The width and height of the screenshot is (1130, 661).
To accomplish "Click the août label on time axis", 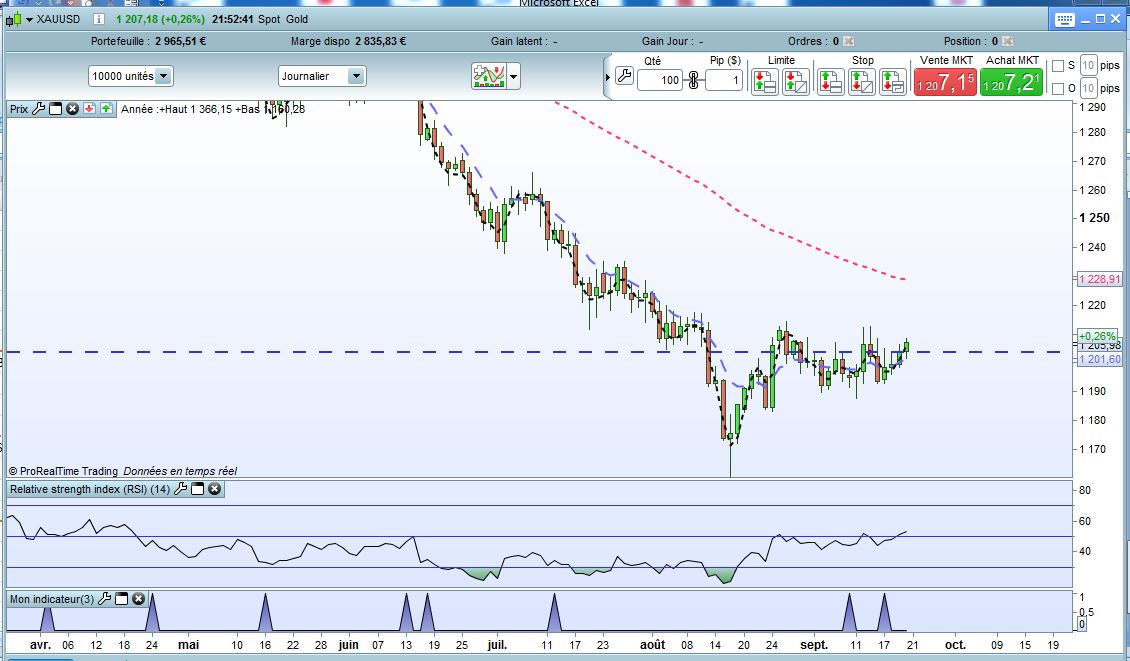I will point(653,644).
